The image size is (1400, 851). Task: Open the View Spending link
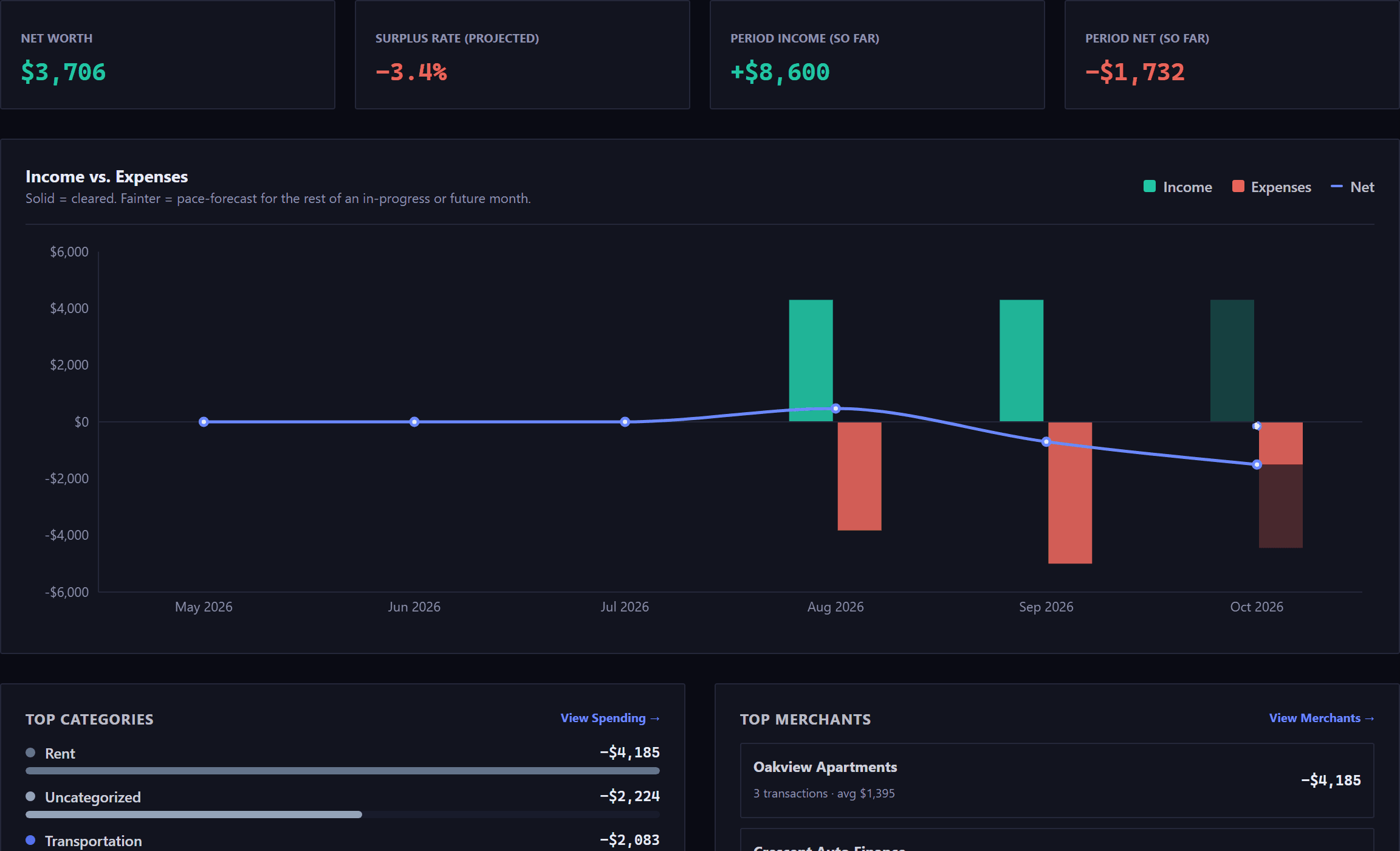click(610, 718)
